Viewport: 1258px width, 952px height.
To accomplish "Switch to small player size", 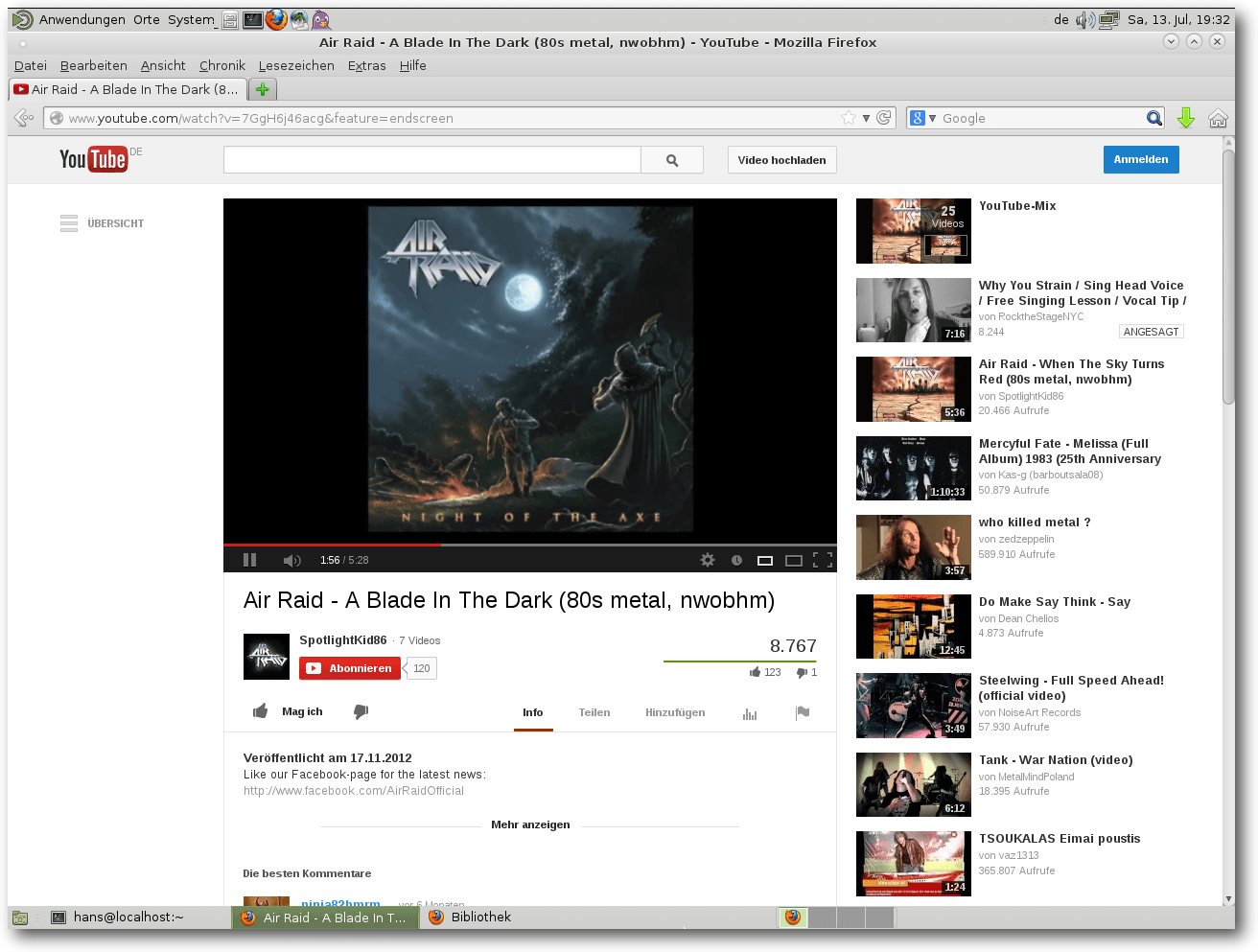I will [x=765, y=560].
